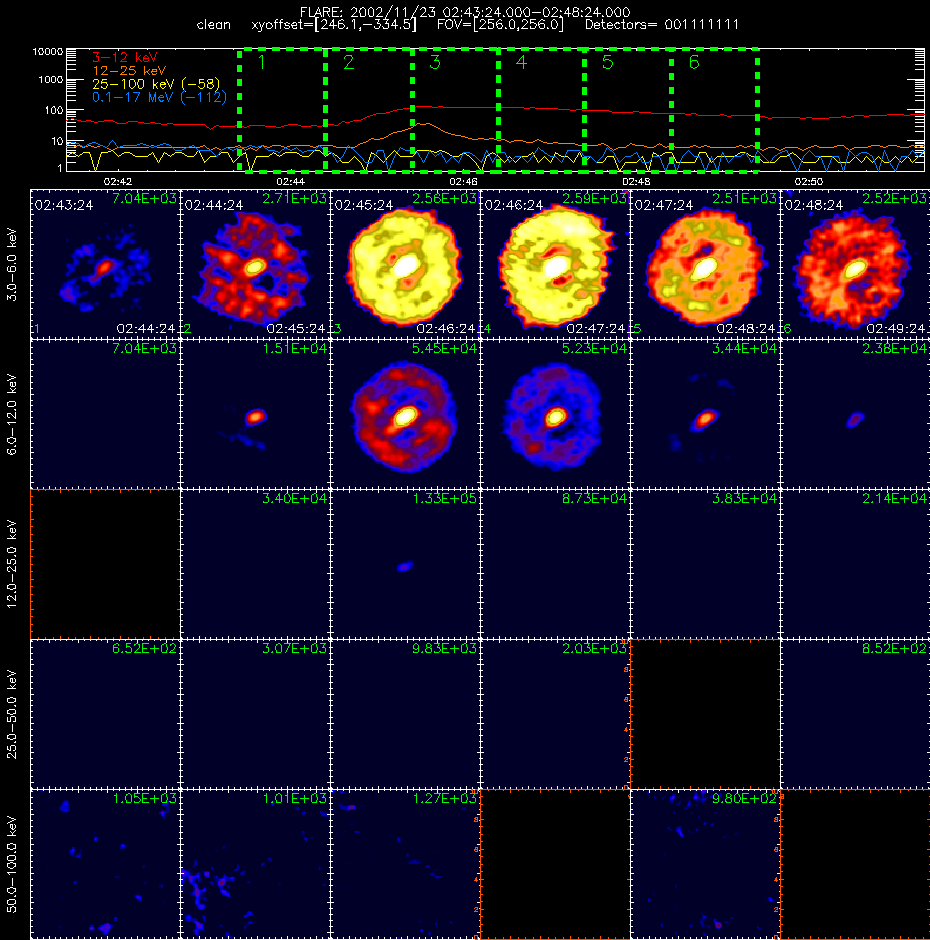
Task: Click the 50.0-100.0 keV image with peak 9.80E+02
Action: tap(705, 864)
